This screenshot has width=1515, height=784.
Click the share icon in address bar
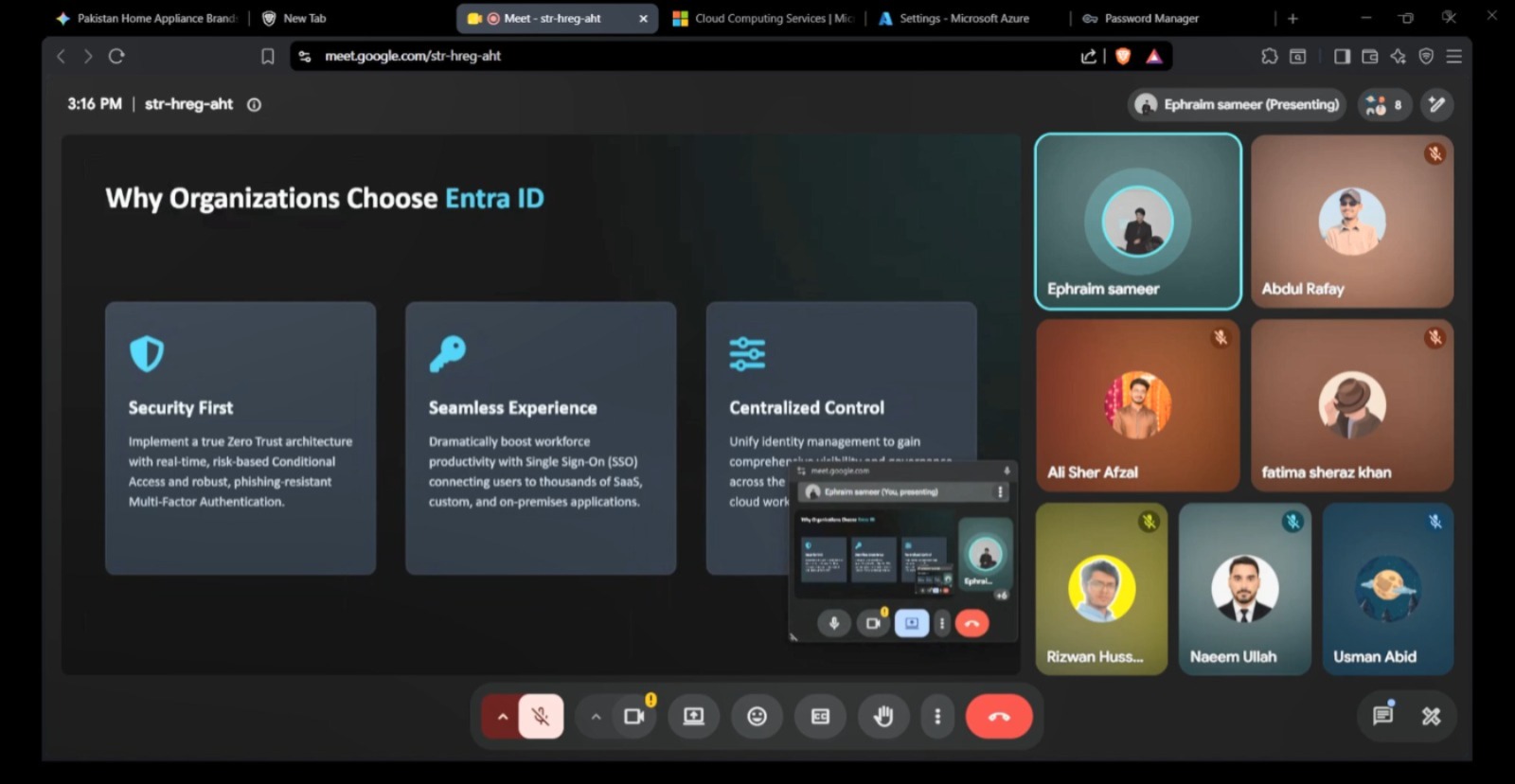tap(1089, 56)
